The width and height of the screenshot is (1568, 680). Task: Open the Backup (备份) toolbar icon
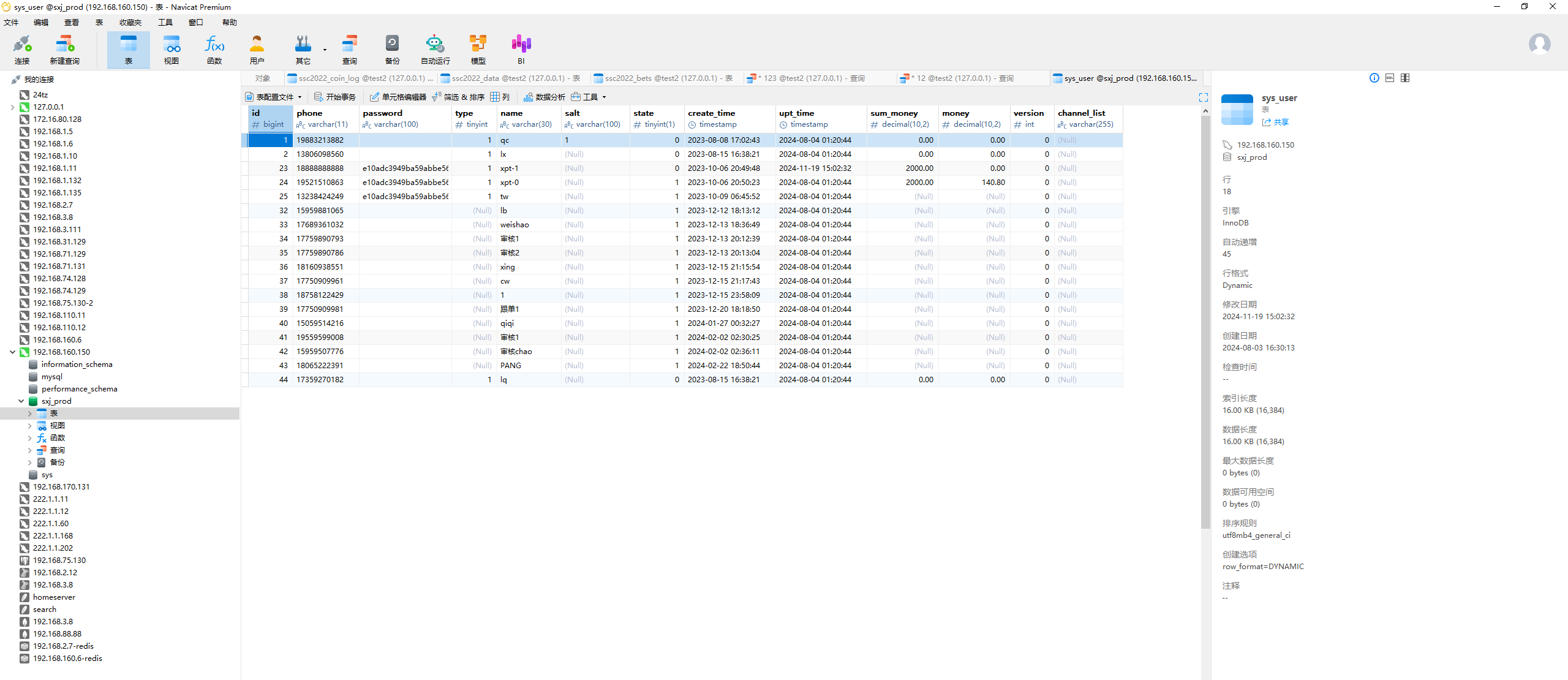(x=392, y=50)
